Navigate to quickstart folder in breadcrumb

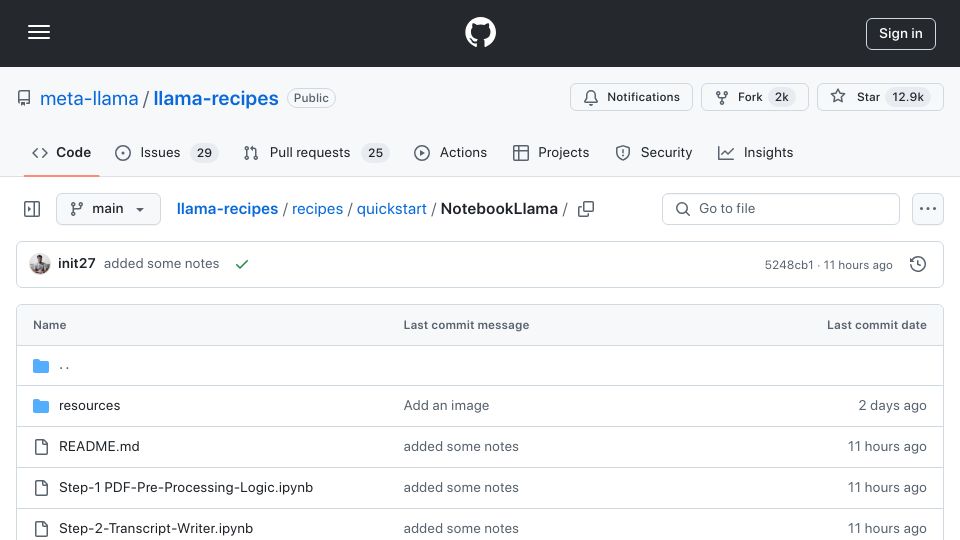click(391, 209)
